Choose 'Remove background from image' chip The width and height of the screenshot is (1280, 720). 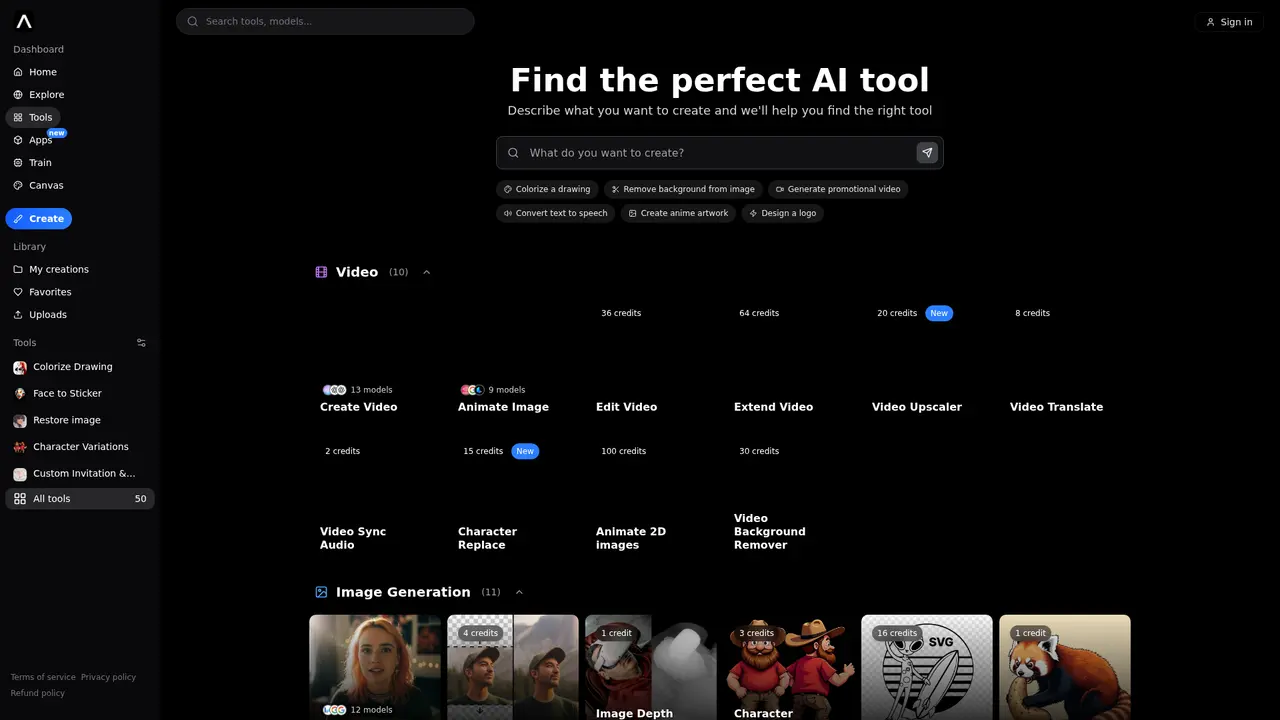click(x=683, y=189)
